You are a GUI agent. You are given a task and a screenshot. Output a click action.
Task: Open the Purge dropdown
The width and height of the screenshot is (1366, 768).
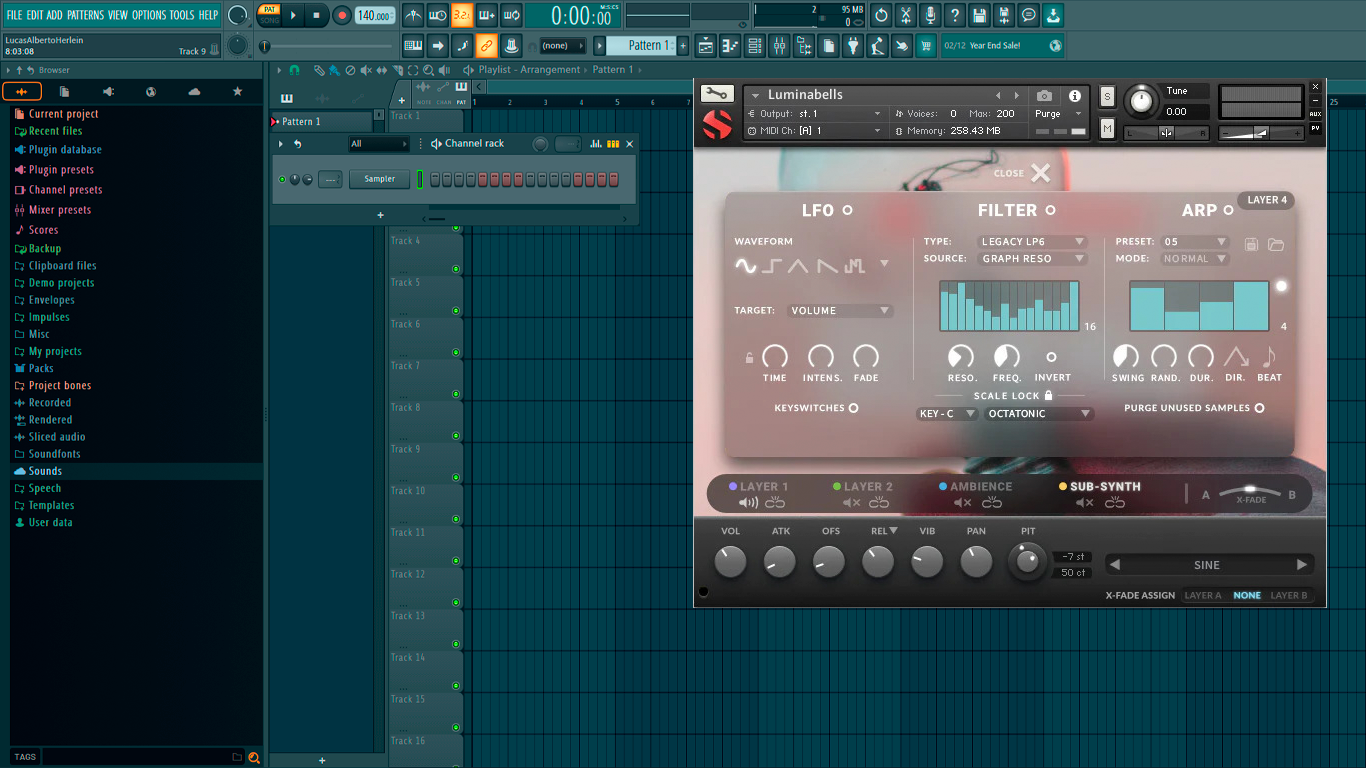point(1059,114)
